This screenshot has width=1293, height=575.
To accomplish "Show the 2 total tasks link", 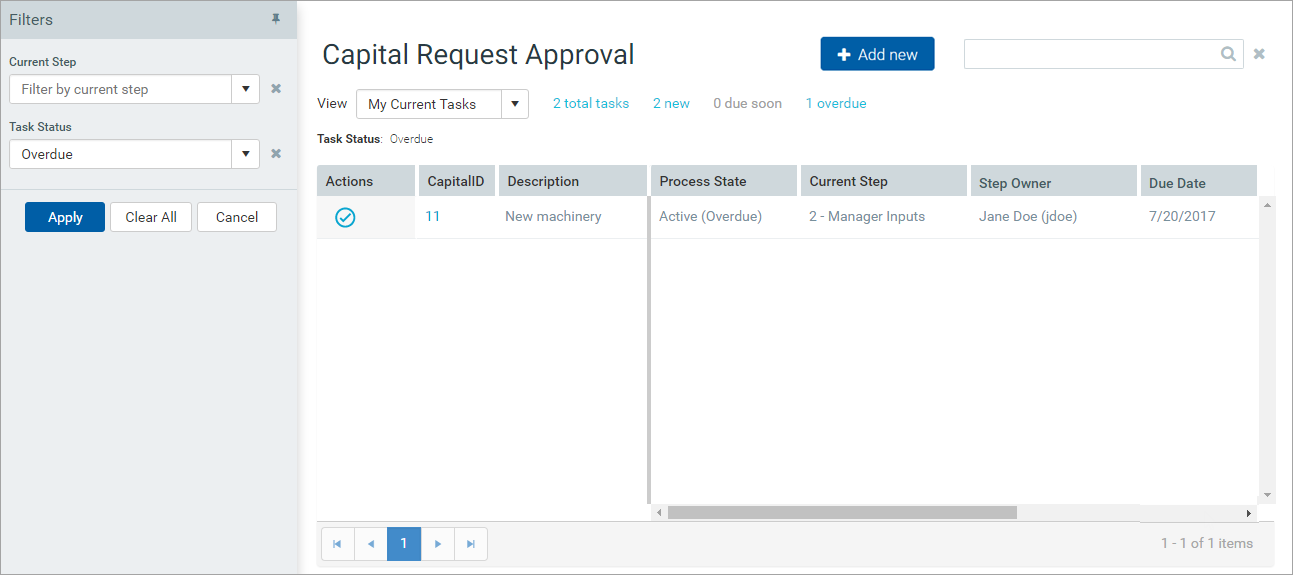I will tap(590, 103).
